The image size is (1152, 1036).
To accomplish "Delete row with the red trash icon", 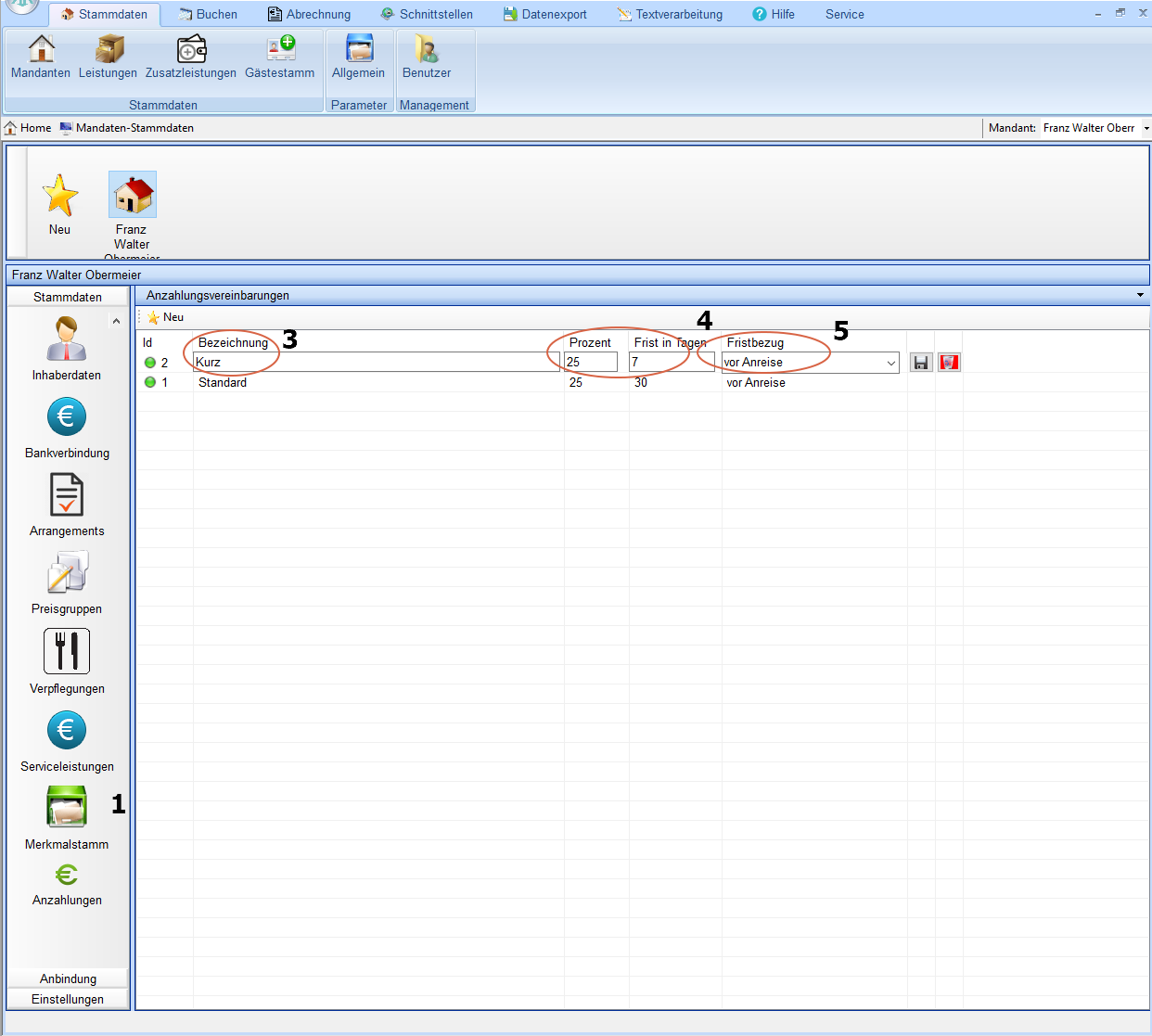I will [949, 363].
